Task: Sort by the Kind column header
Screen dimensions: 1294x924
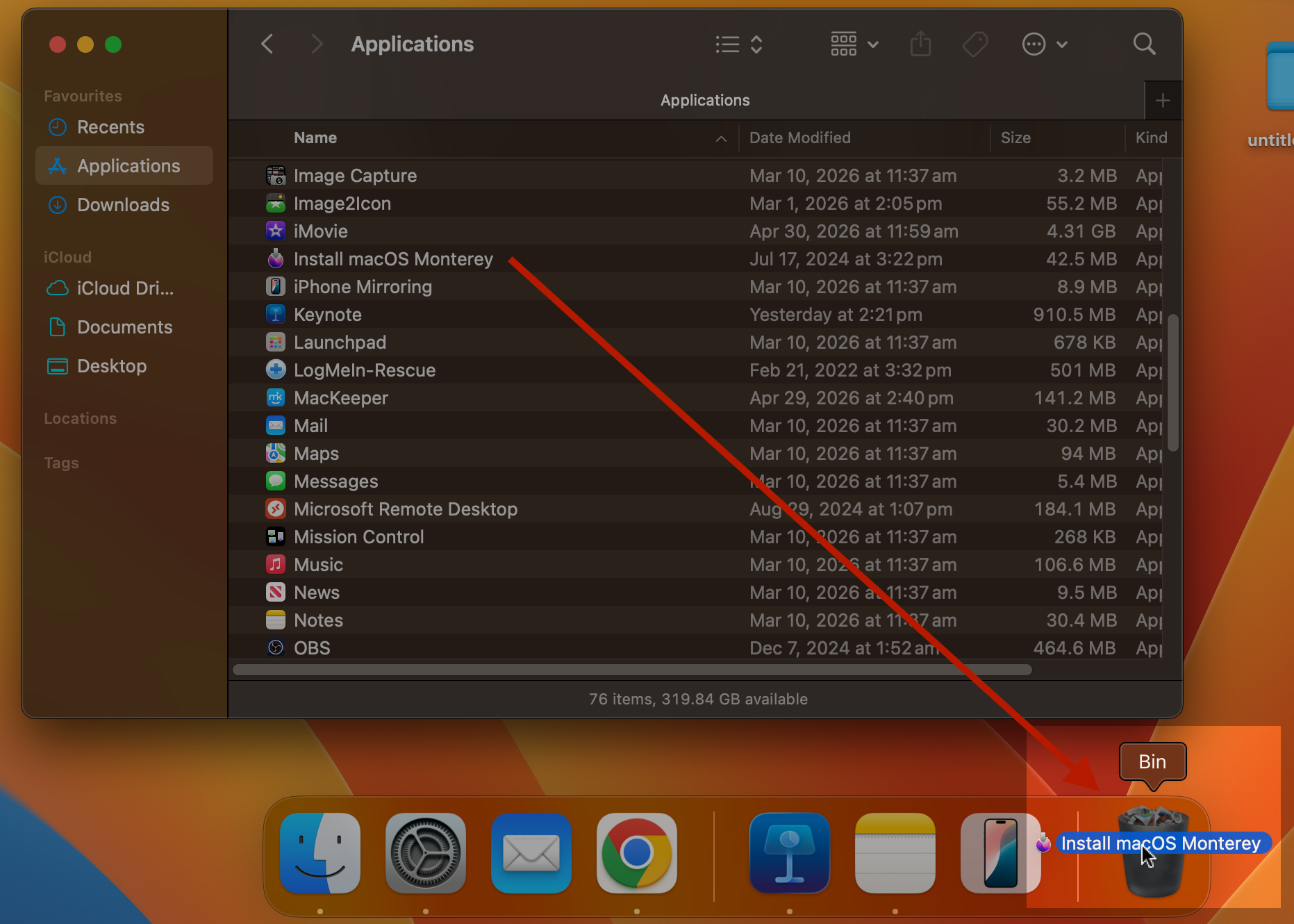Action: [1151, 138]
